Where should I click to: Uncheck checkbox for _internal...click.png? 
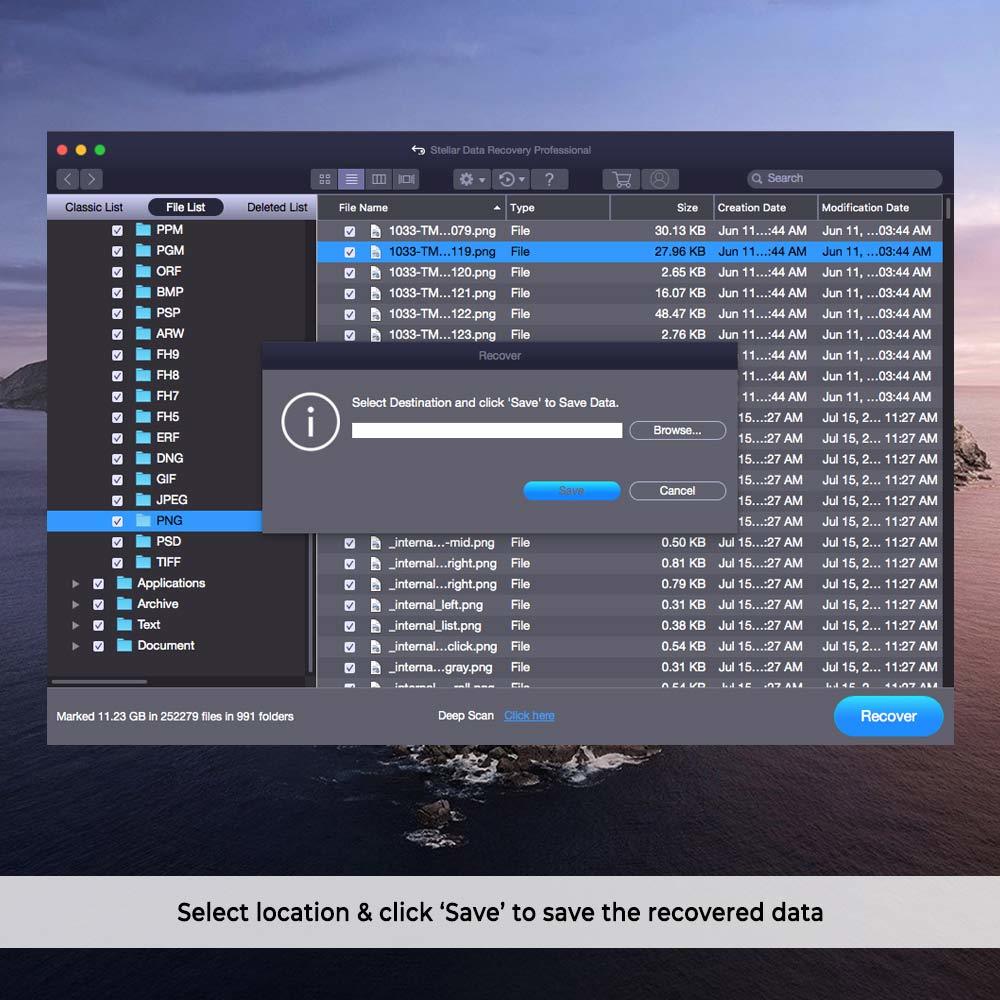point(349,647)
